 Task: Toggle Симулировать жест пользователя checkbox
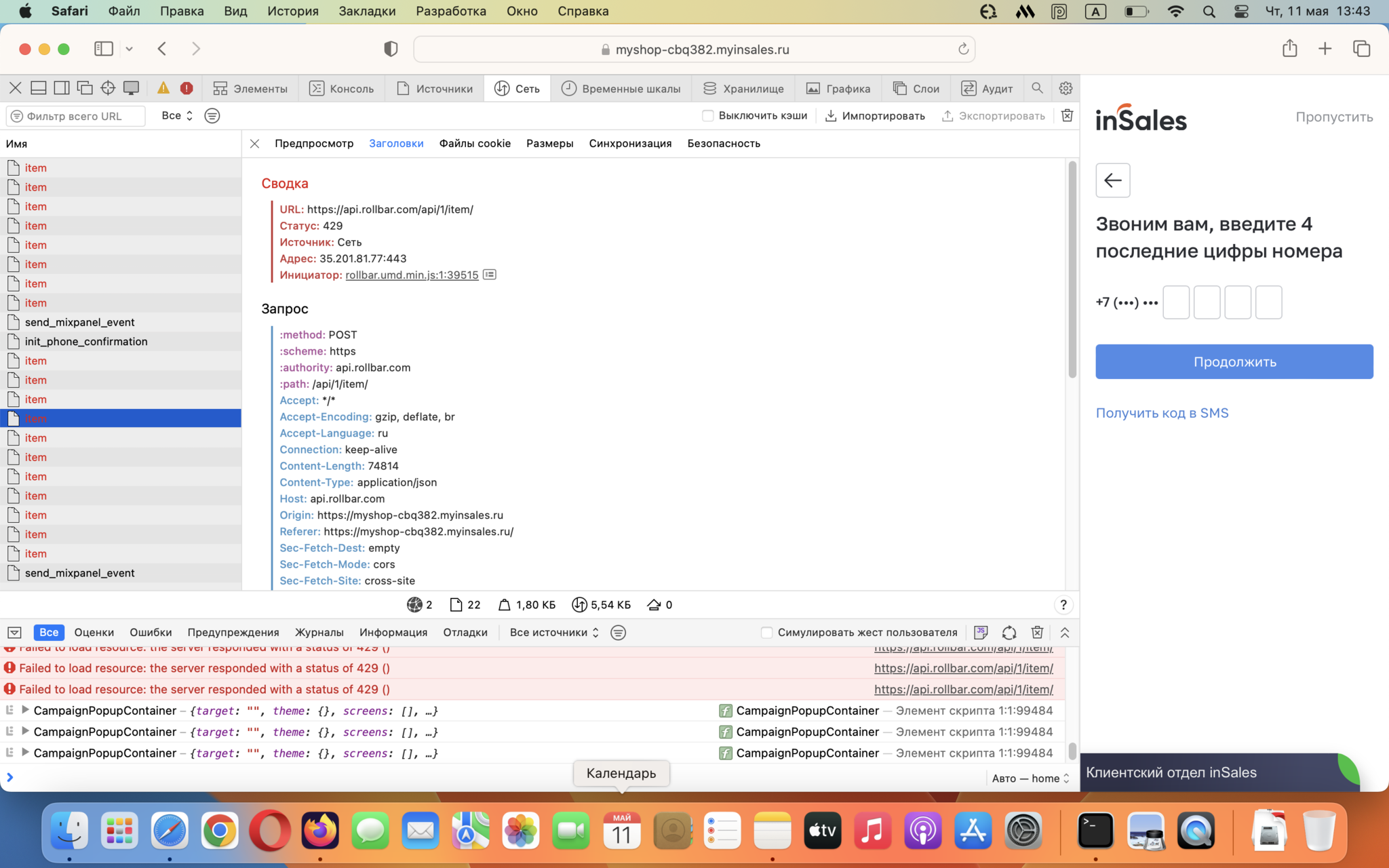tap(766, 632)
